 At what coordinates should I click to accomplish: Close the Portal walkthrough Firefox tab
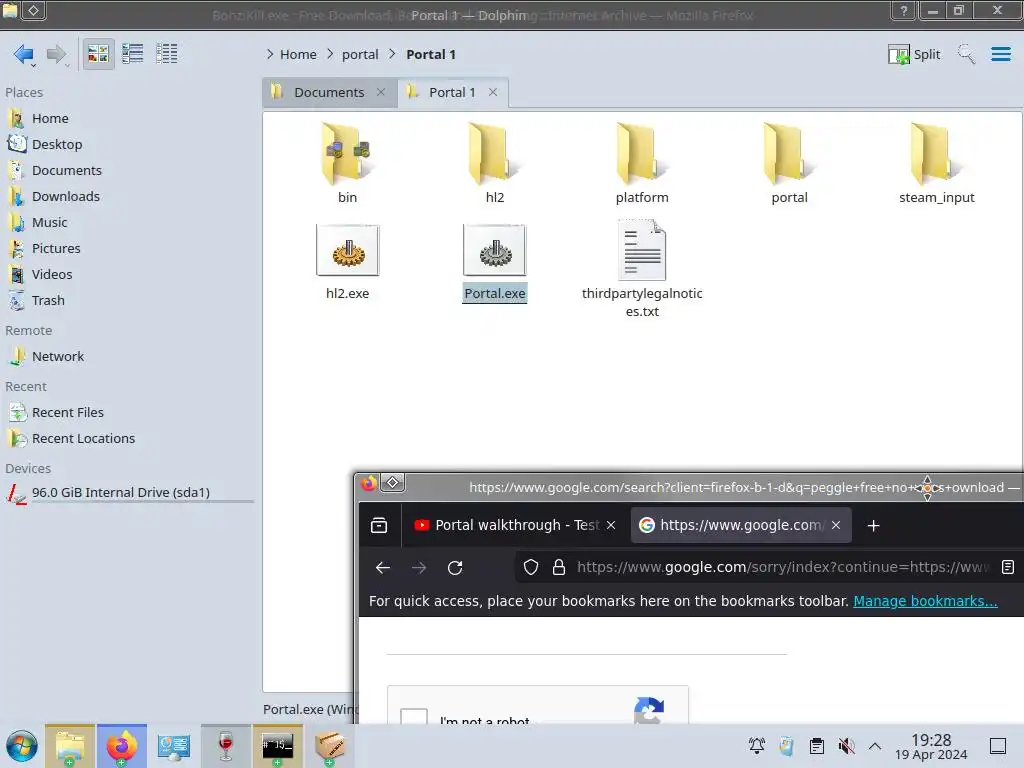(x=611, y=525)
